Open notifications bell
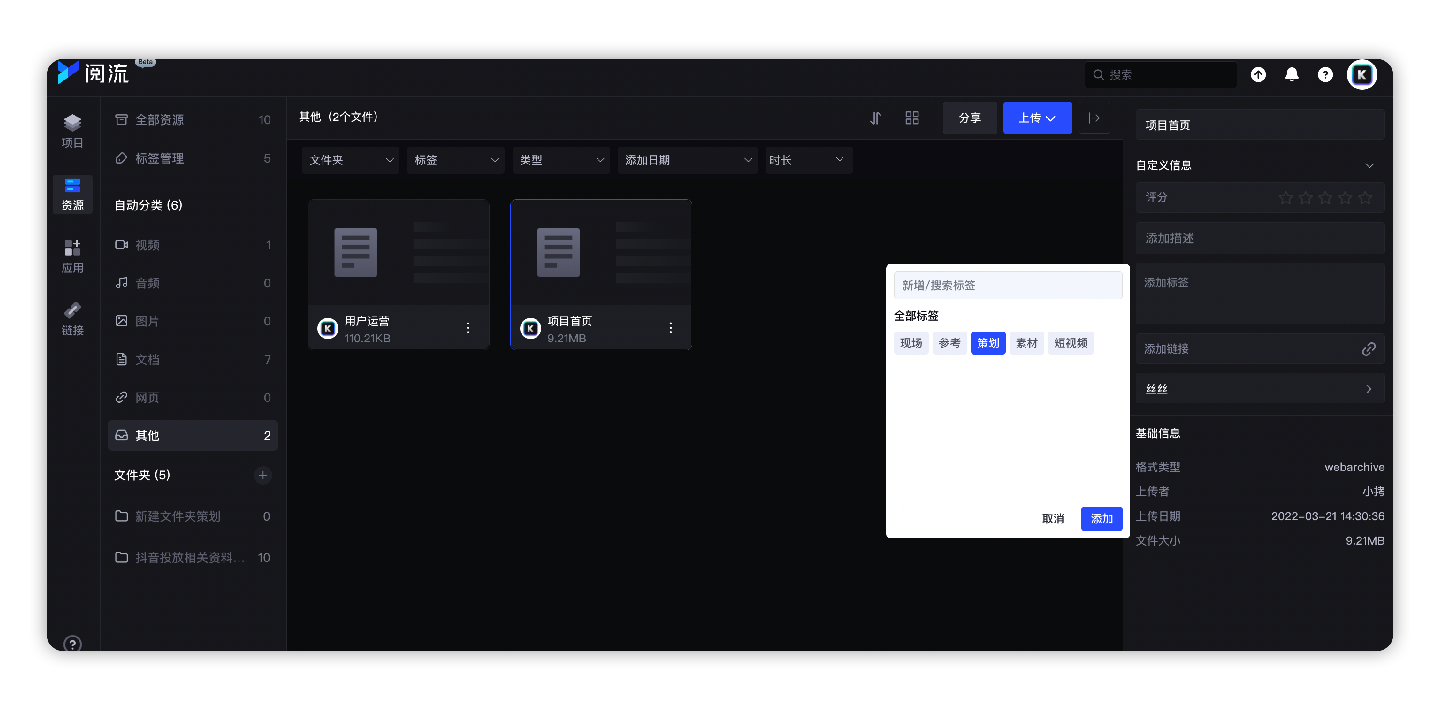 tap(1292, 74)
